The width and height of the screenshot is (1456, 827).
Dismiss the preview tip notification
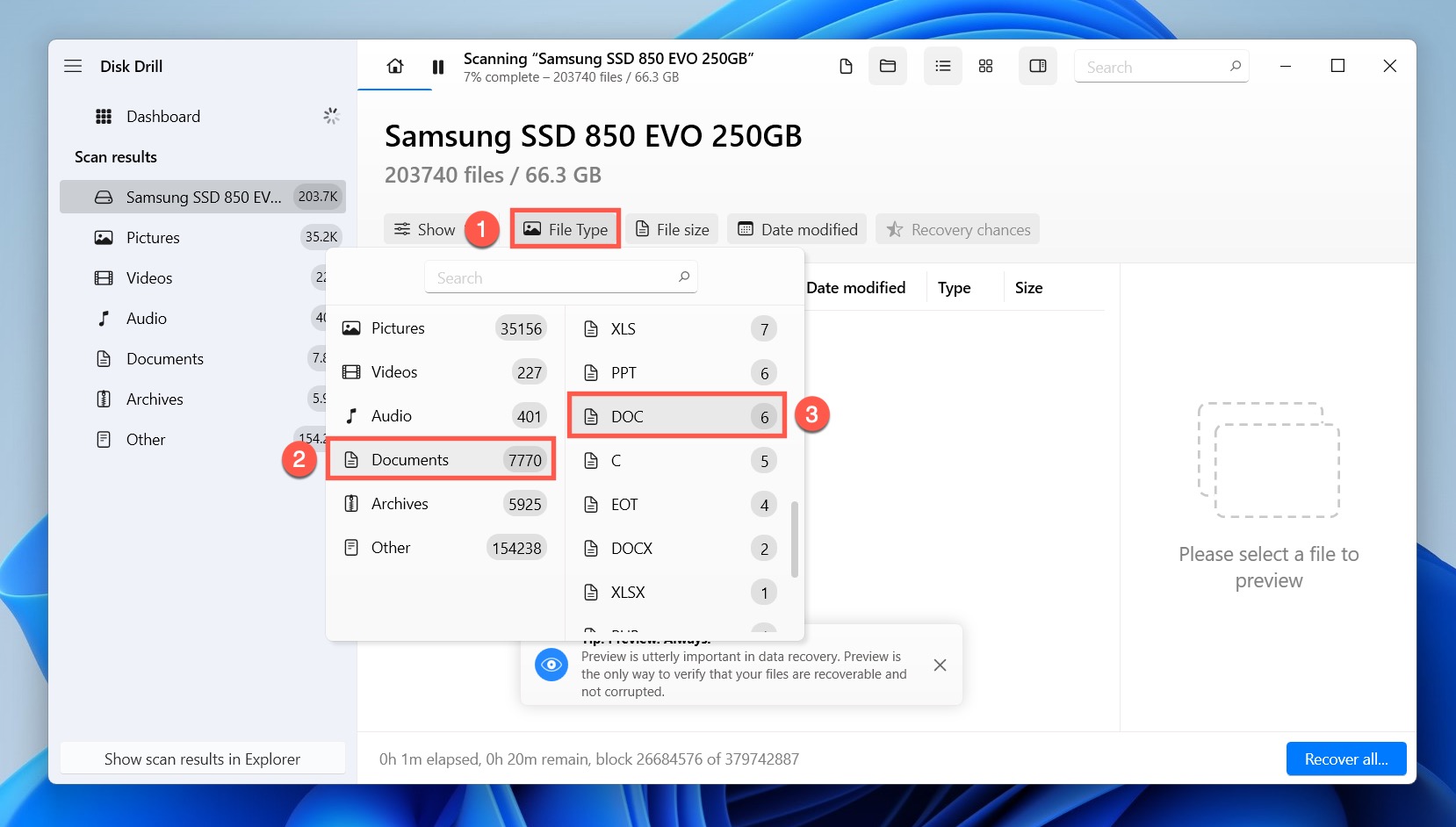pos(940,665)
